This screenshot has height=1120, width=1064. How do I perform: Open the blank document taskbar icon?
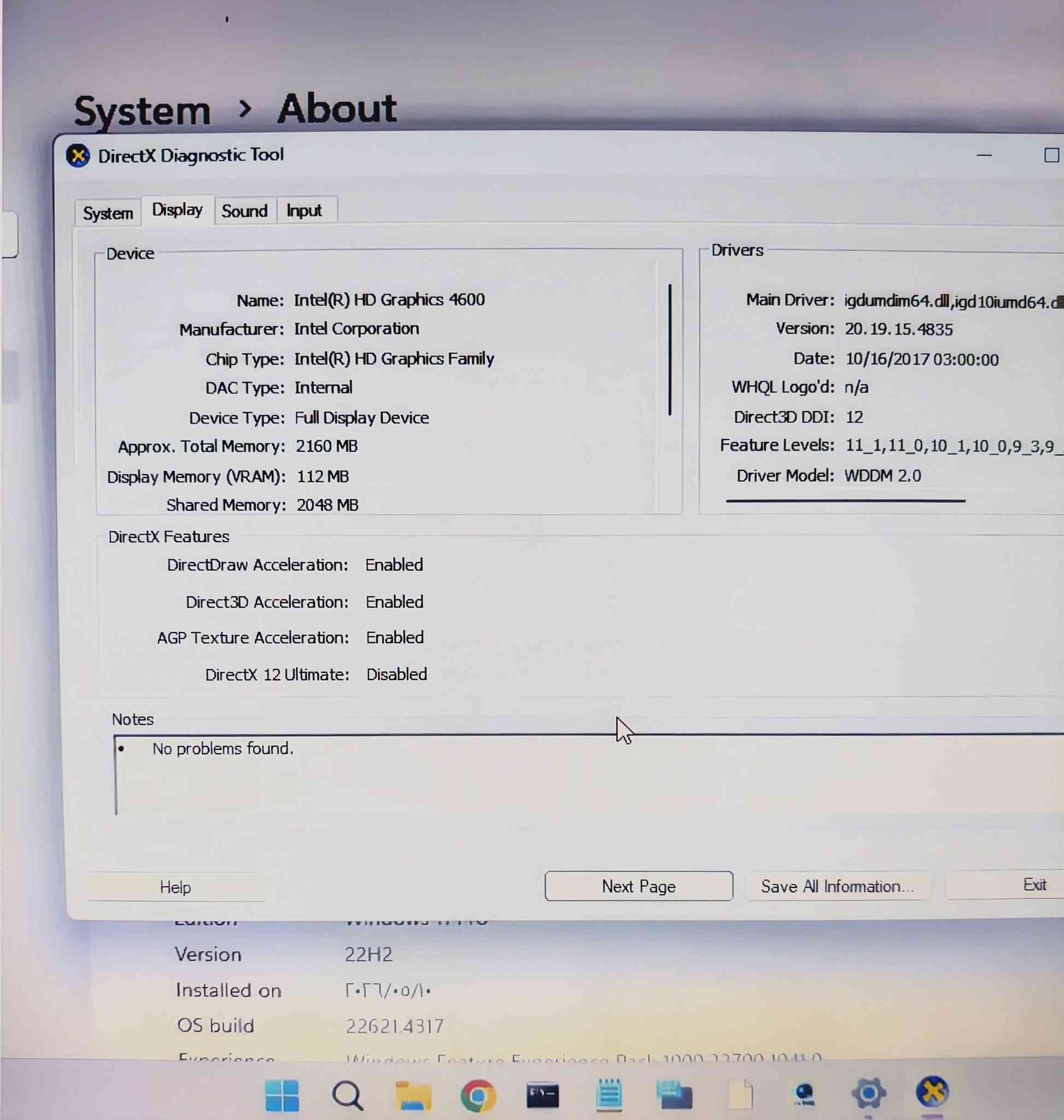pyautogui.click(x=741, y=1094)
